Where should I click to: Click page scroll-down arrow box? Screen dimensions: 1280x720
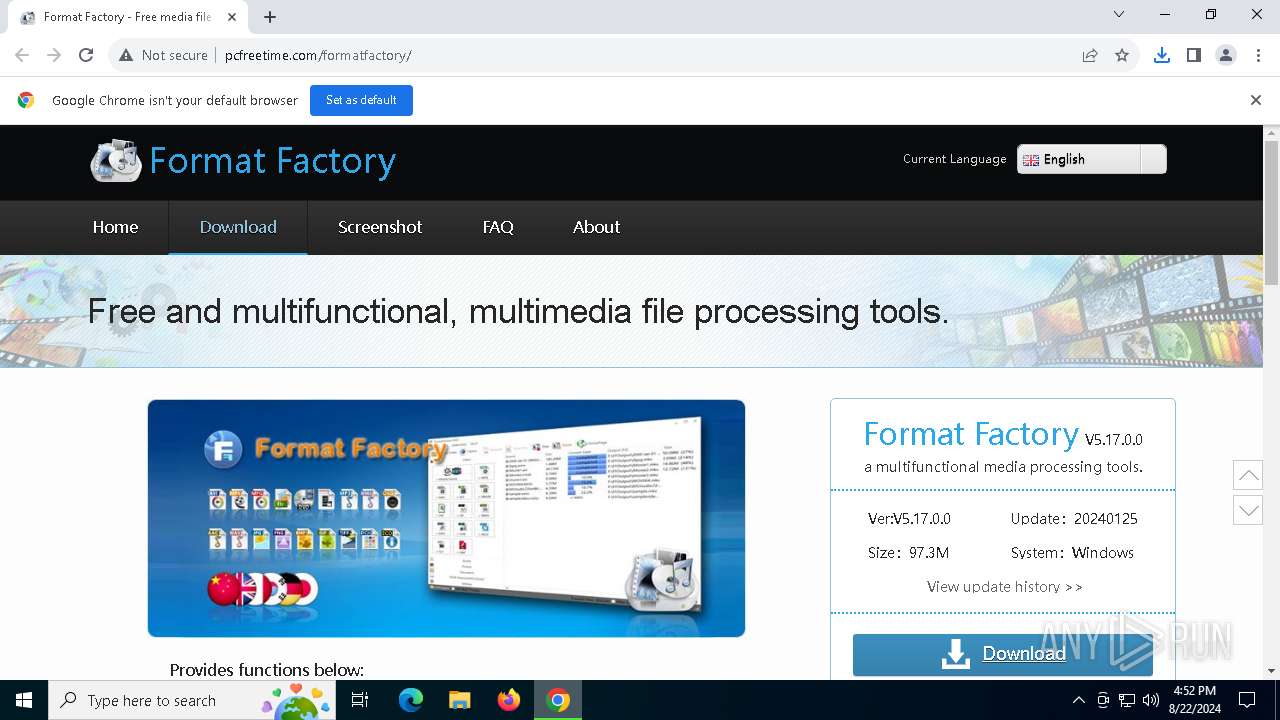tap(1248, 510)
